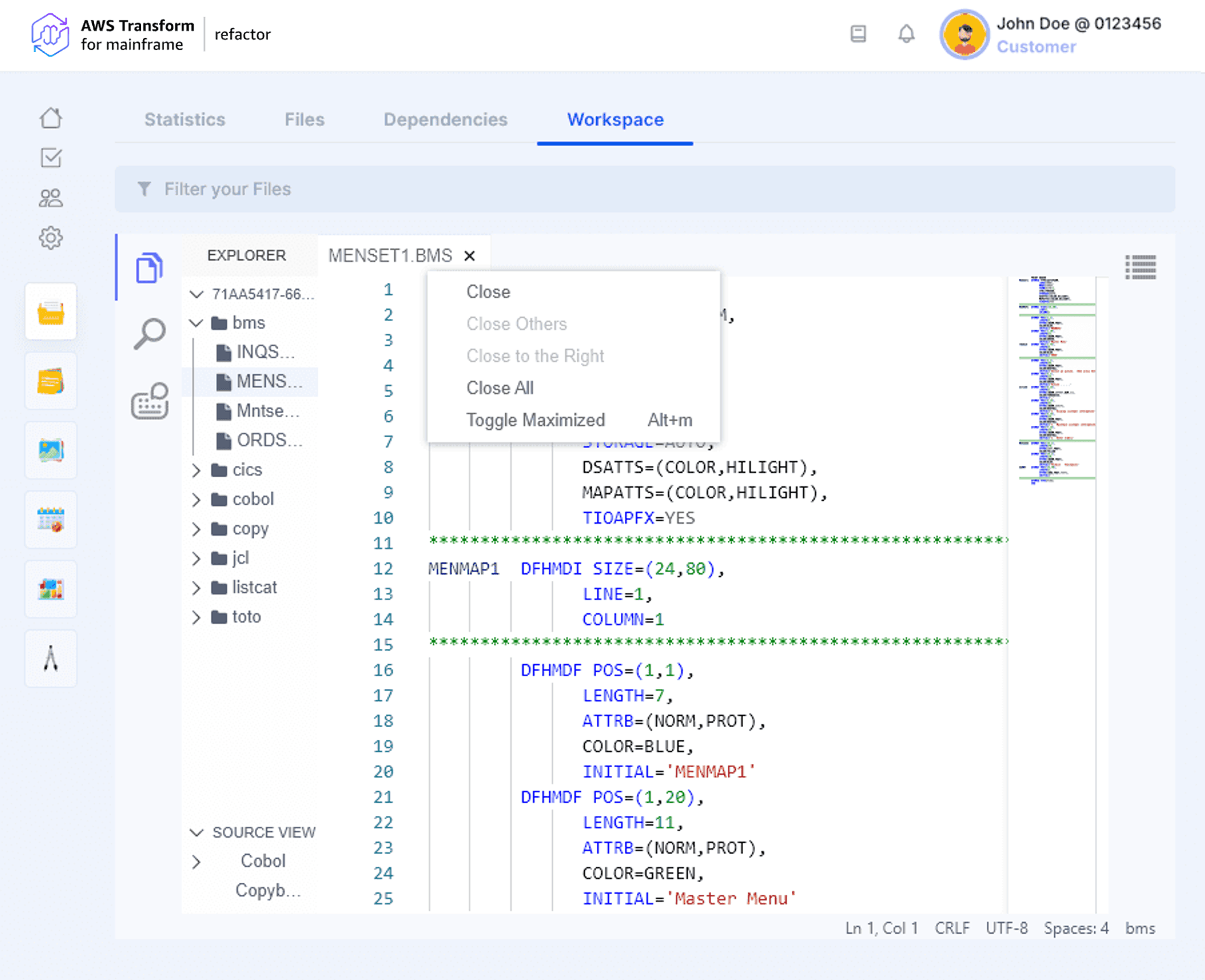This screenshot has width=1205, height=980.
Task: Expand the cobol folder
Action: click(196, 500)
